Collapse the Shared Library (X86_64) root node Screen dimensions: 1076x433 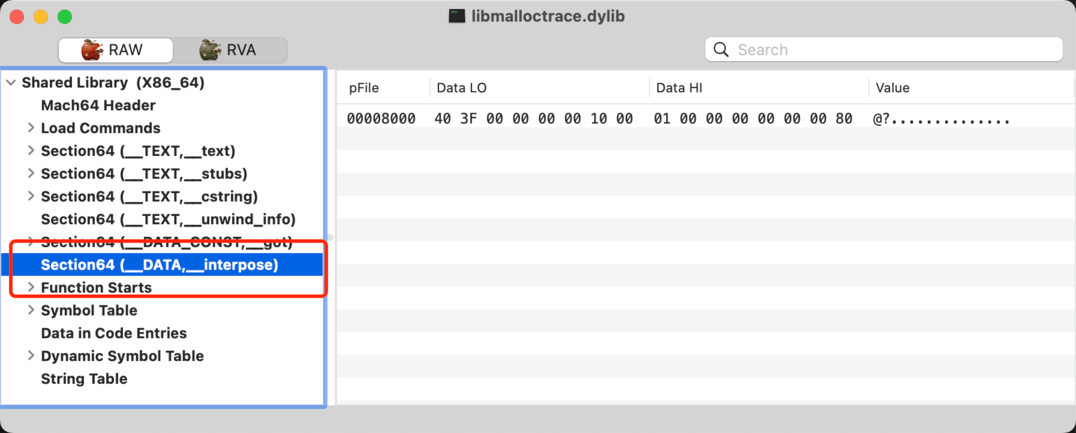pos(11,83)
